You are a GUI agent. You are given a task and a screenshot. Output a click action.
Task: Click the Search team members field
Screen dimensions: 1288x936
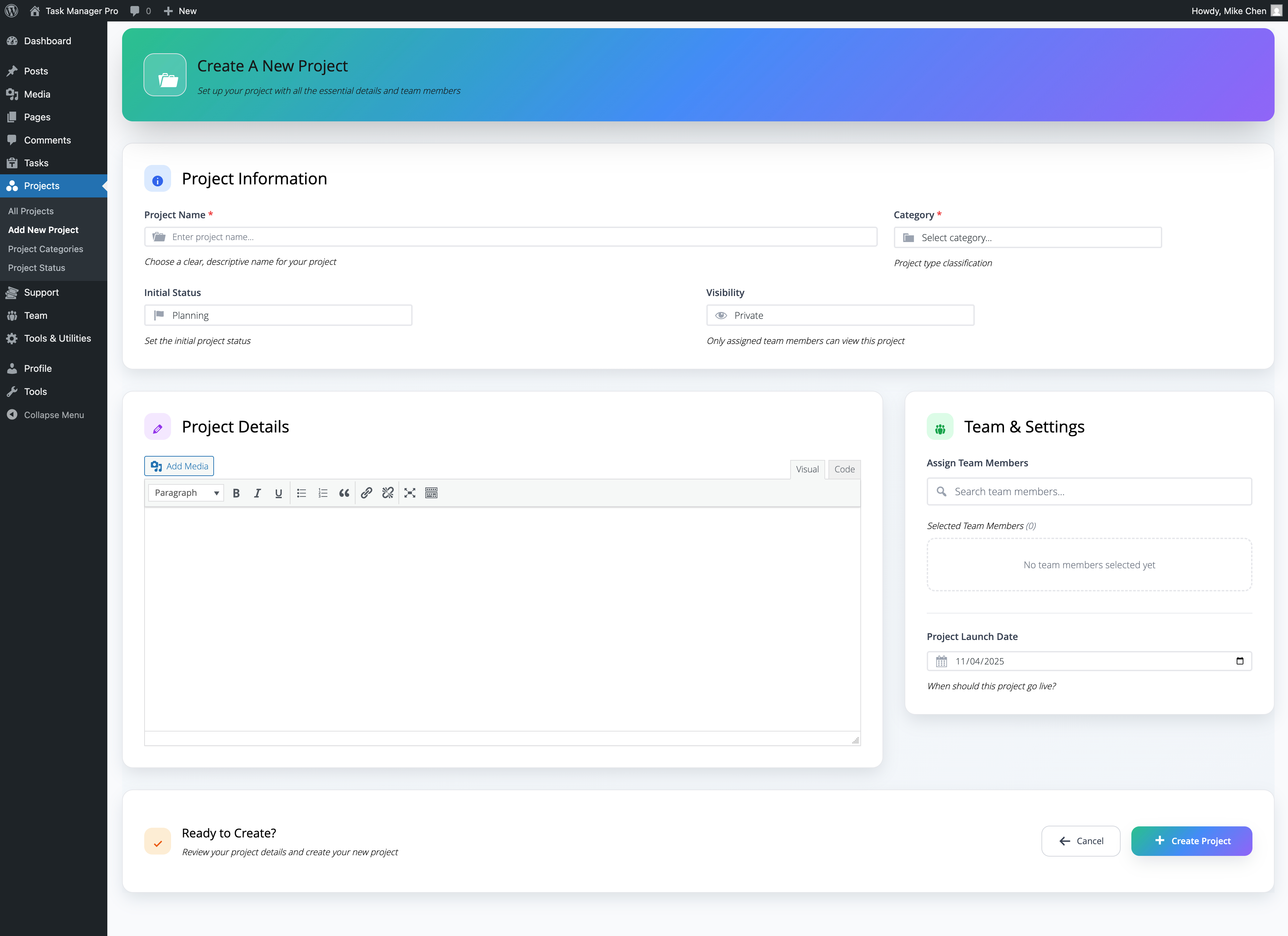pyautogui.click(x=1088, y=491)
